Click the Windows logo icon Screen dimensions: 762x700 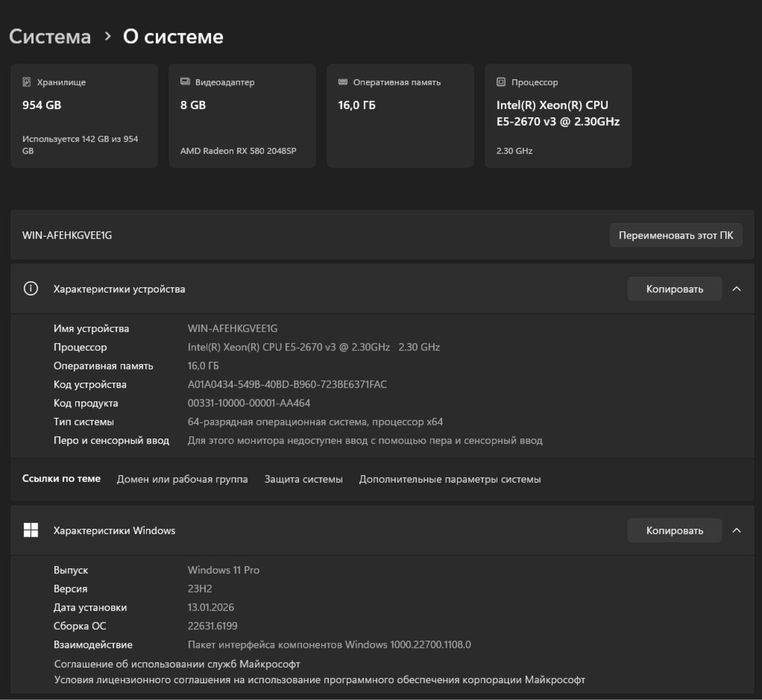click(x=31, y=530)
